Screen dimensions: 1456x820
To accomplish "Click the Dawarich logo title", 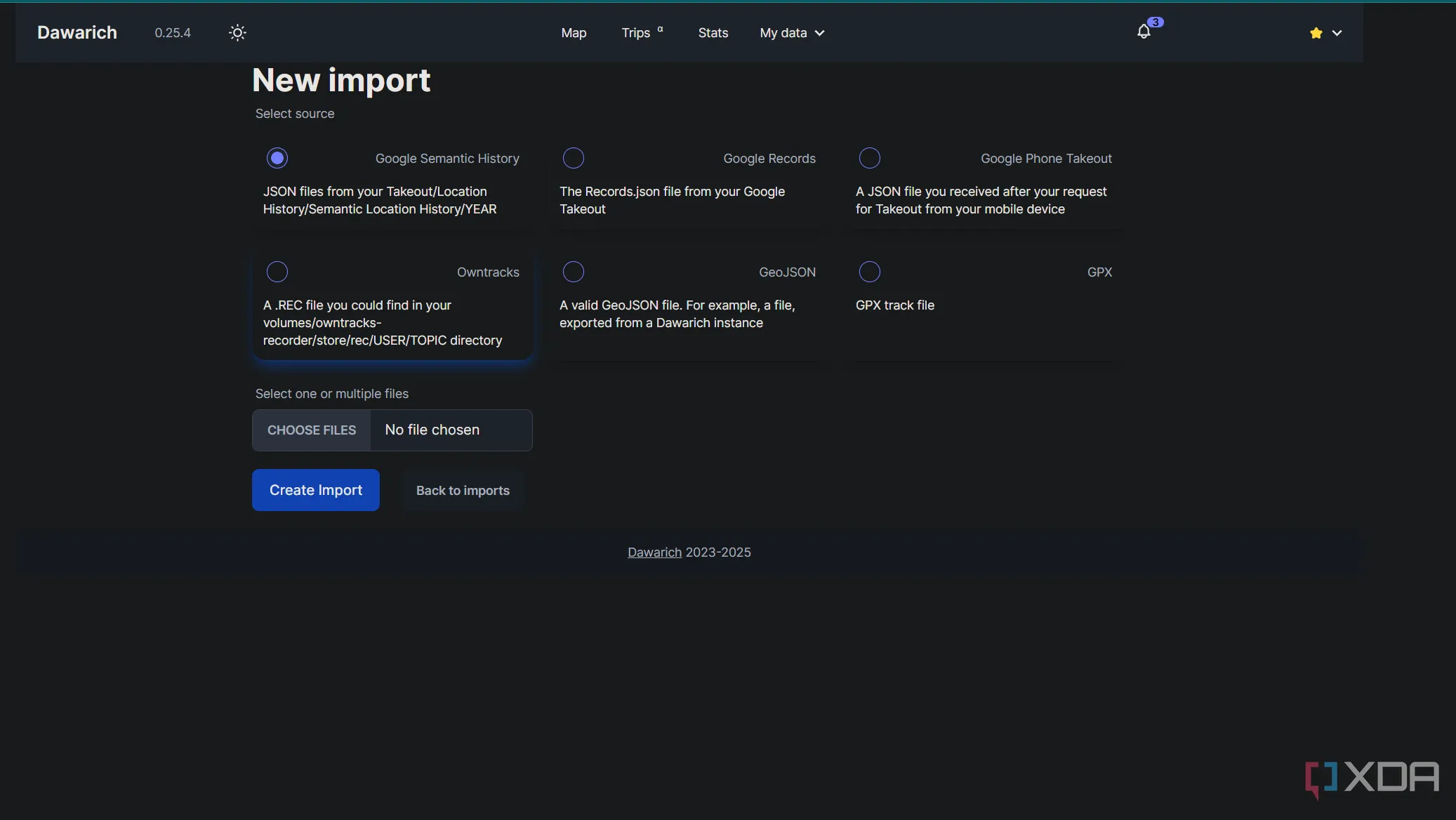I will pos(77,32).
